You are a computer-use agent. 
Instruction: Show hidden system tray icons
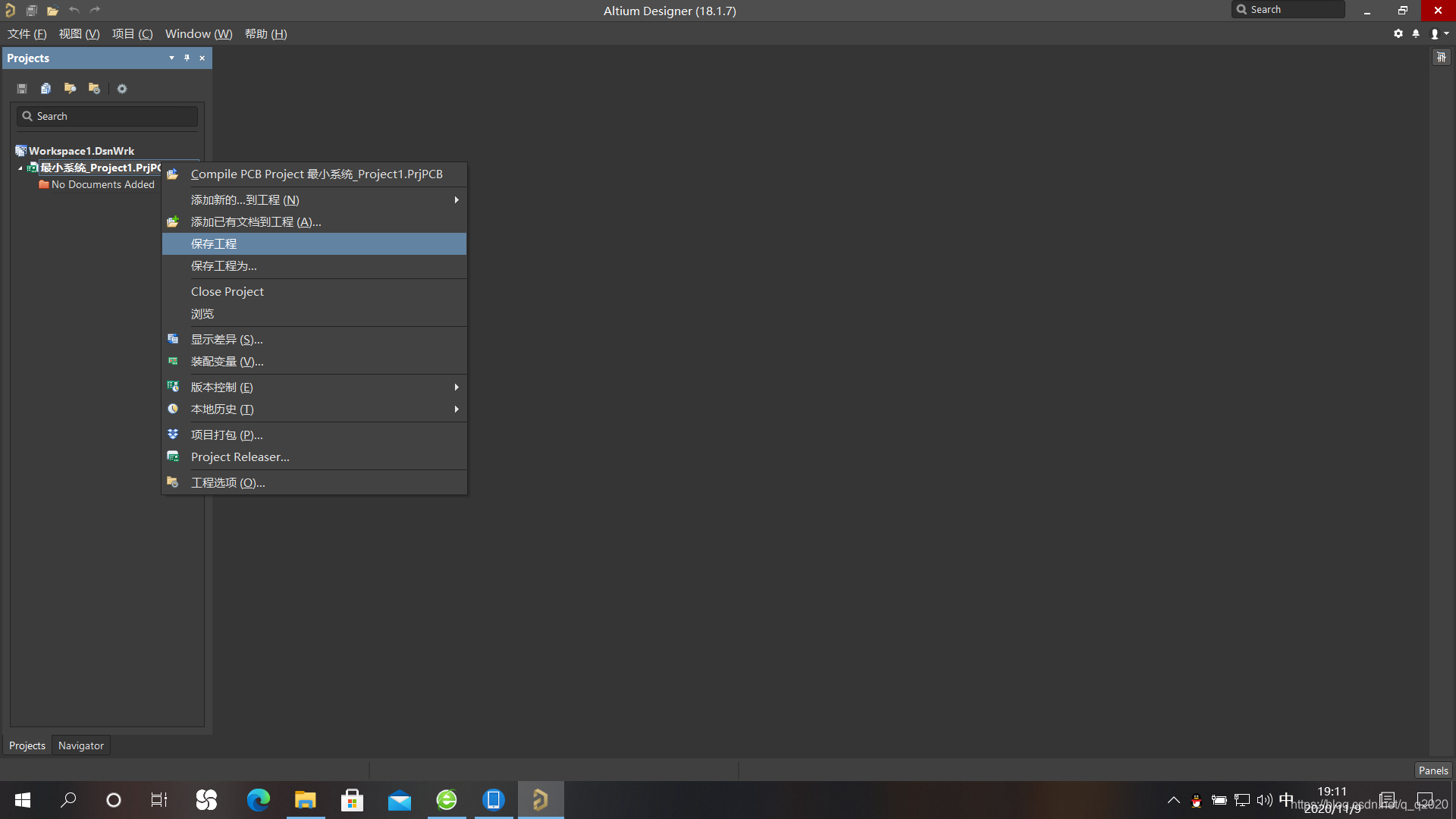coord(1173,800)
